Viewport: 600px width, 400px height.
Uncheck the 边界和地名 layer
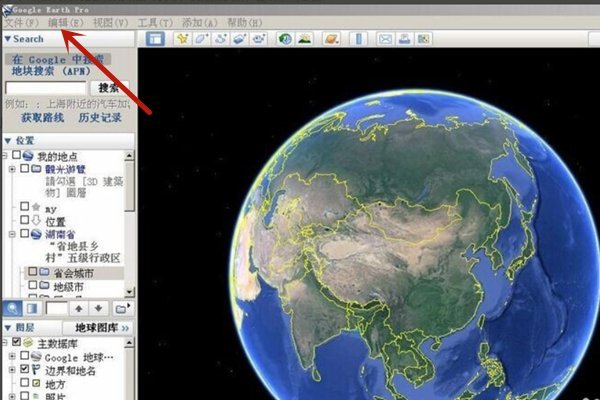(25, 369)
